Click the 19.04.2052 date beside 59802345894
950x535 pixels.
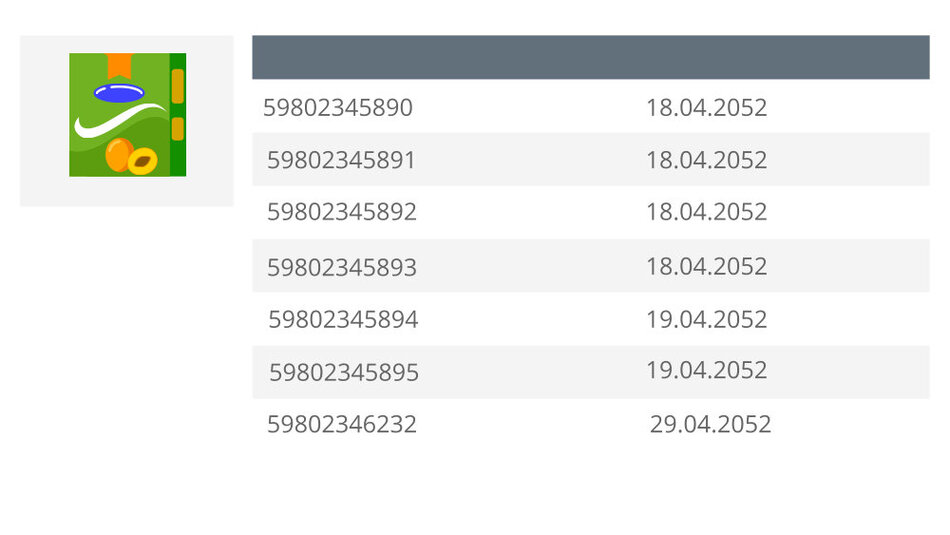706,319
